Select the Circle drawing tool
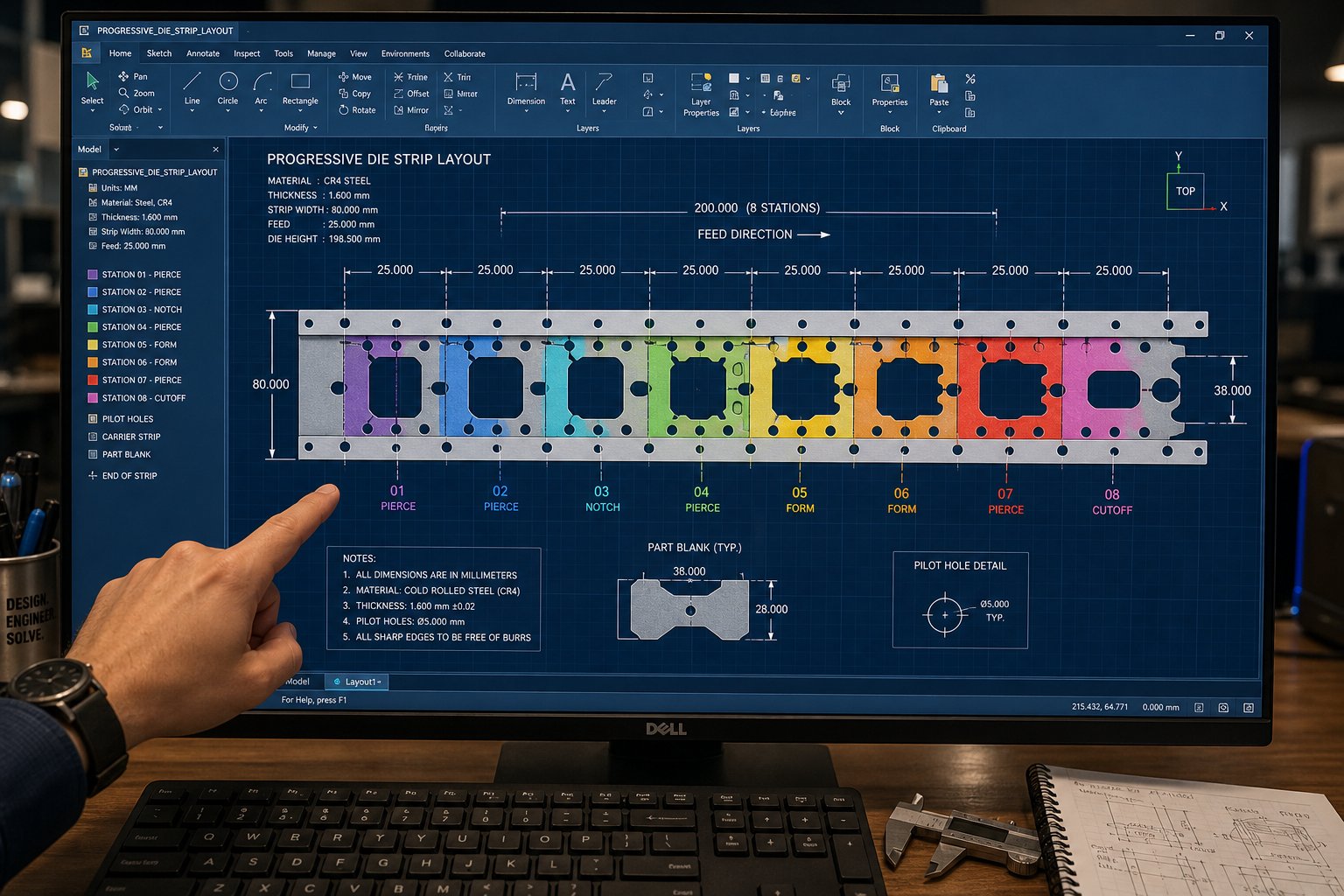Screen dimensions: 1344x896 point(227,88)
